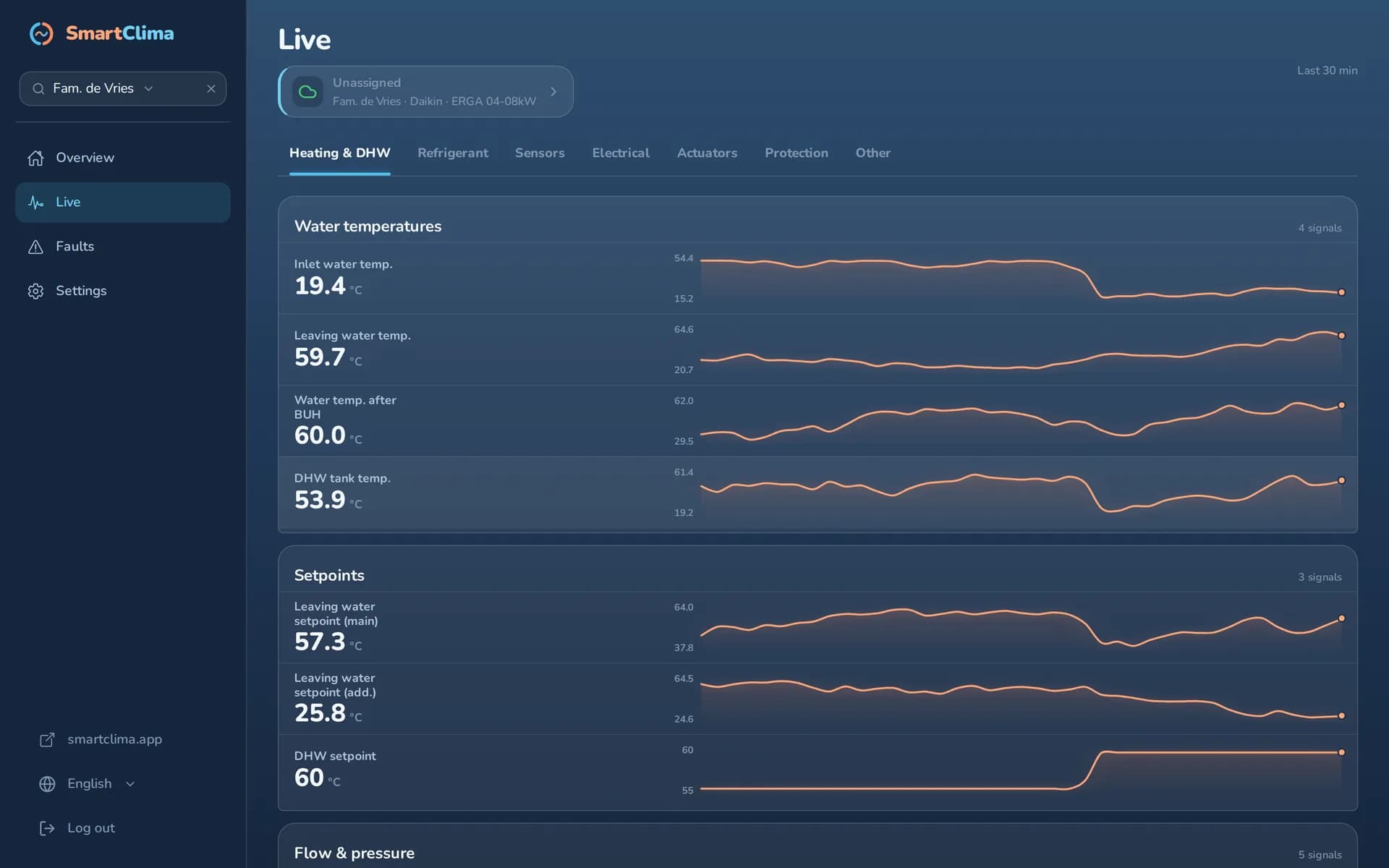
Task: Click the add. setpoint 25.8 value
Action: 320,713
